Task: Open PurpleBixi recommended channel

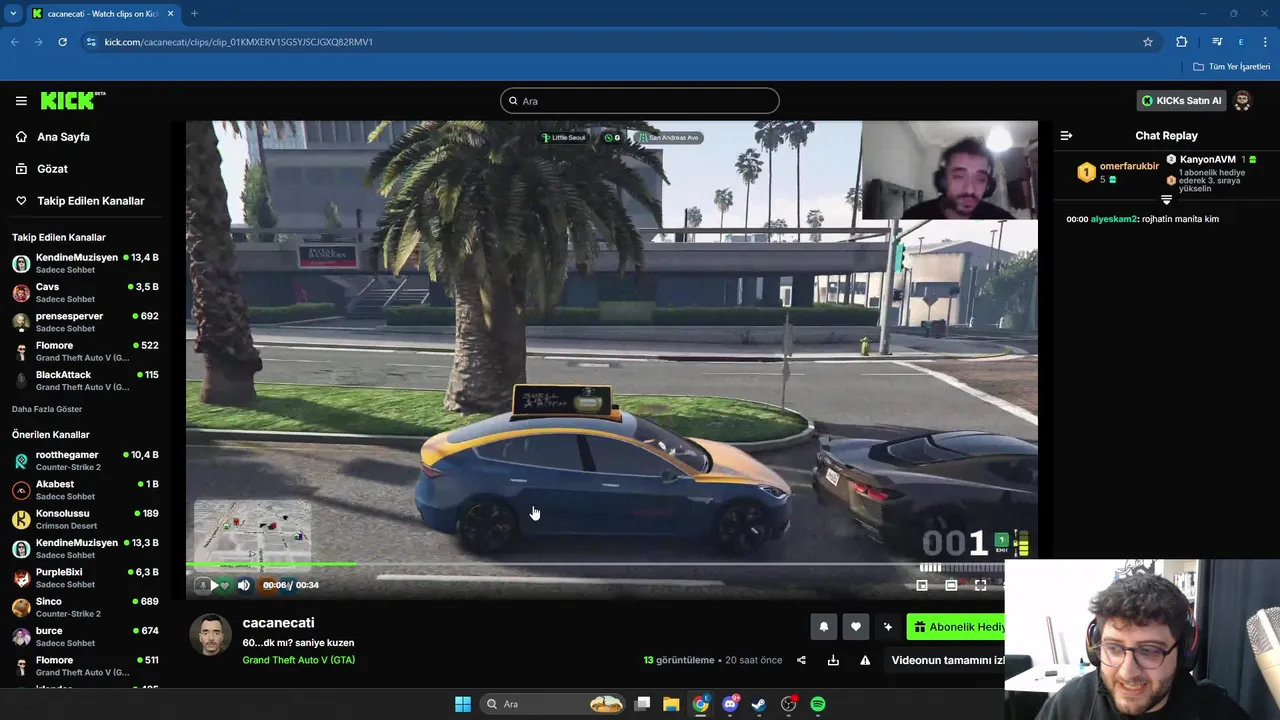Action: (85, 578)
